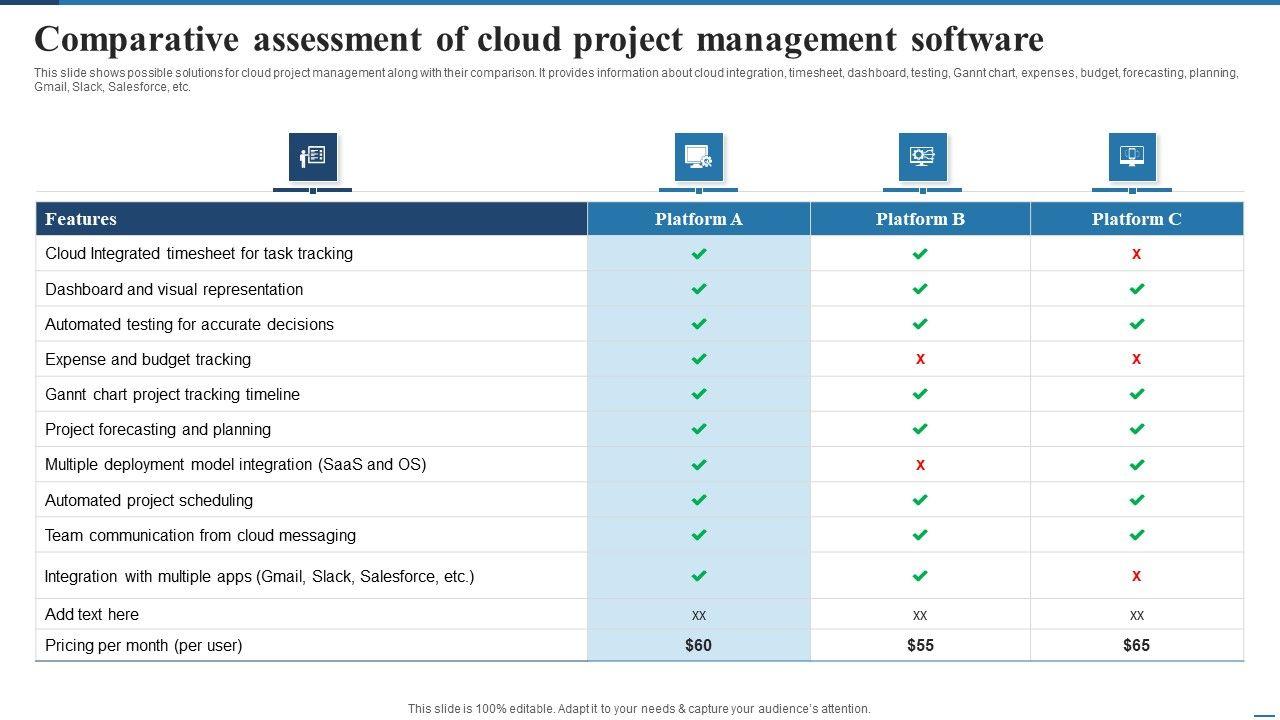
Task: Click the 'This slide is 100% editable' footer note
Action: click(x=639, y=709)
